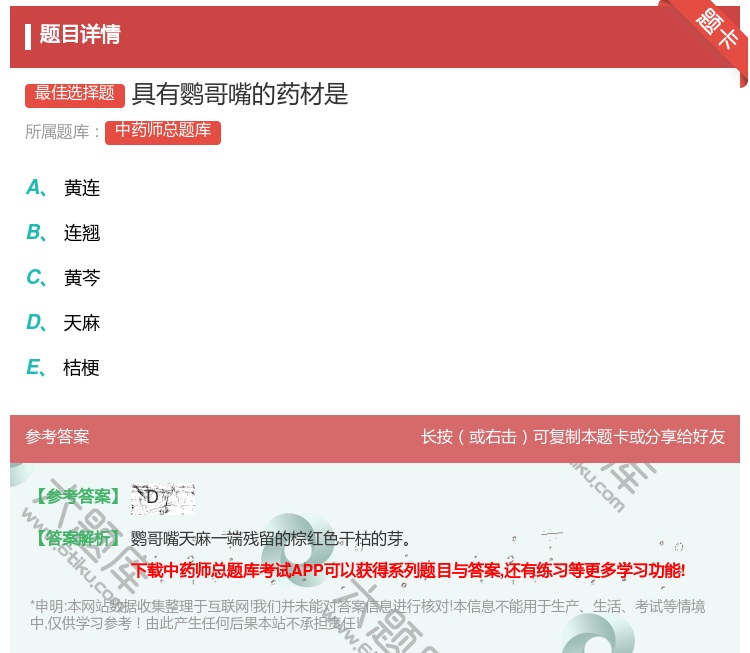Select answer option D 天麻
The height and width of the screenshot is (653, 750).
63,323
